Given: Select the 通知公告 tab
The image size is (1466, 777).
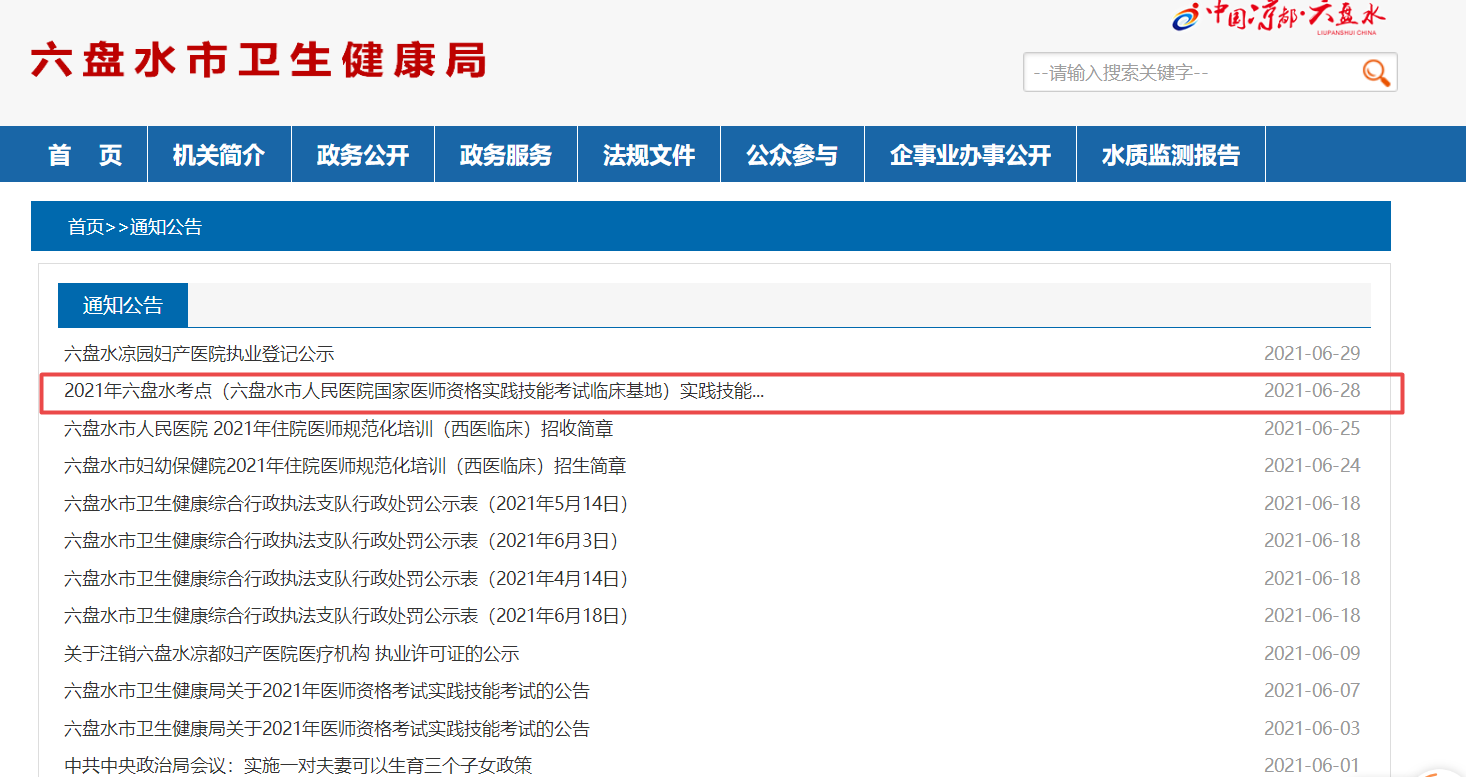Looking at the screenshot, I should pos(122,305).
